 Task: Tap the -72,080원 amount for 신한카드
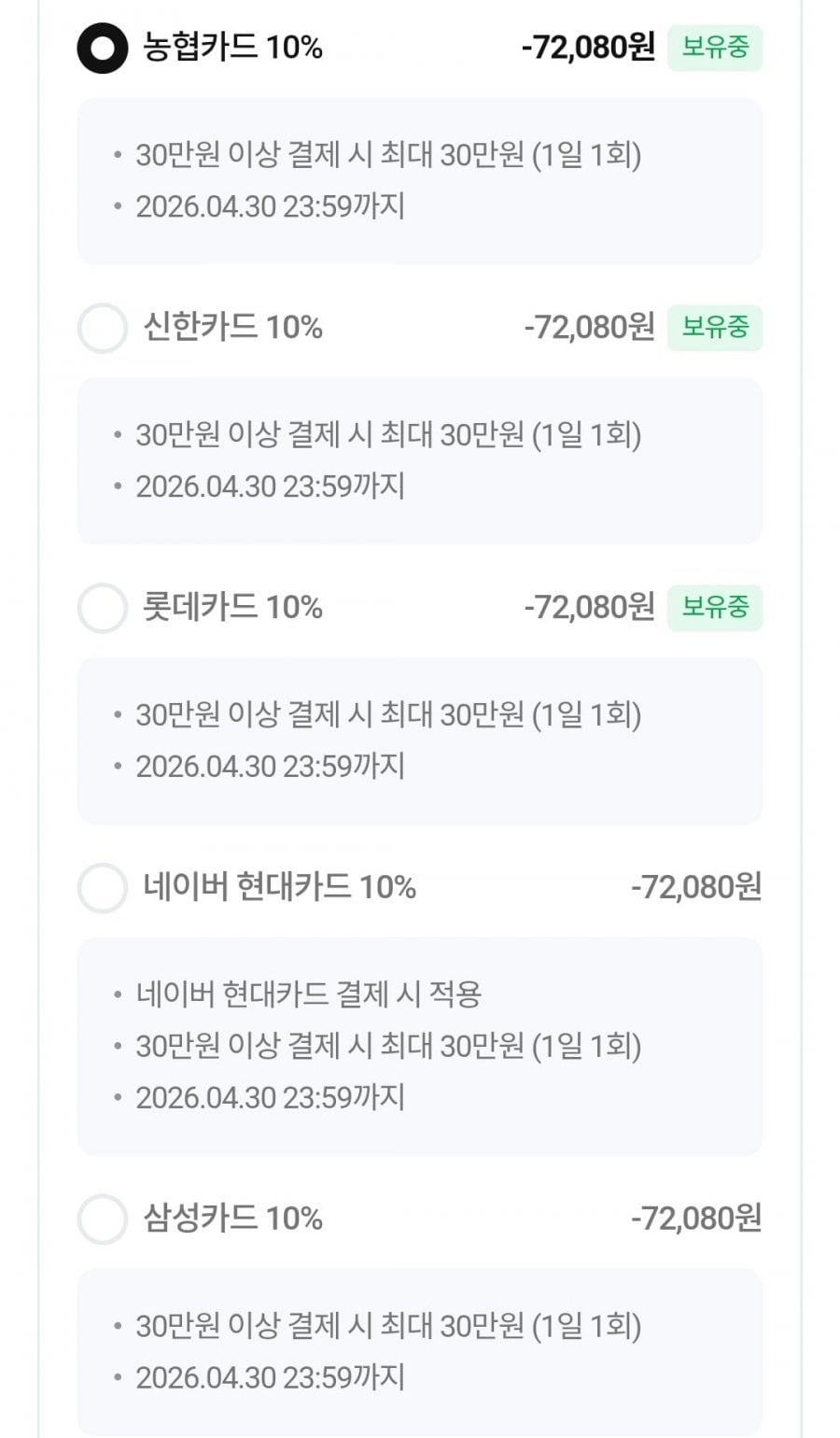589,327
